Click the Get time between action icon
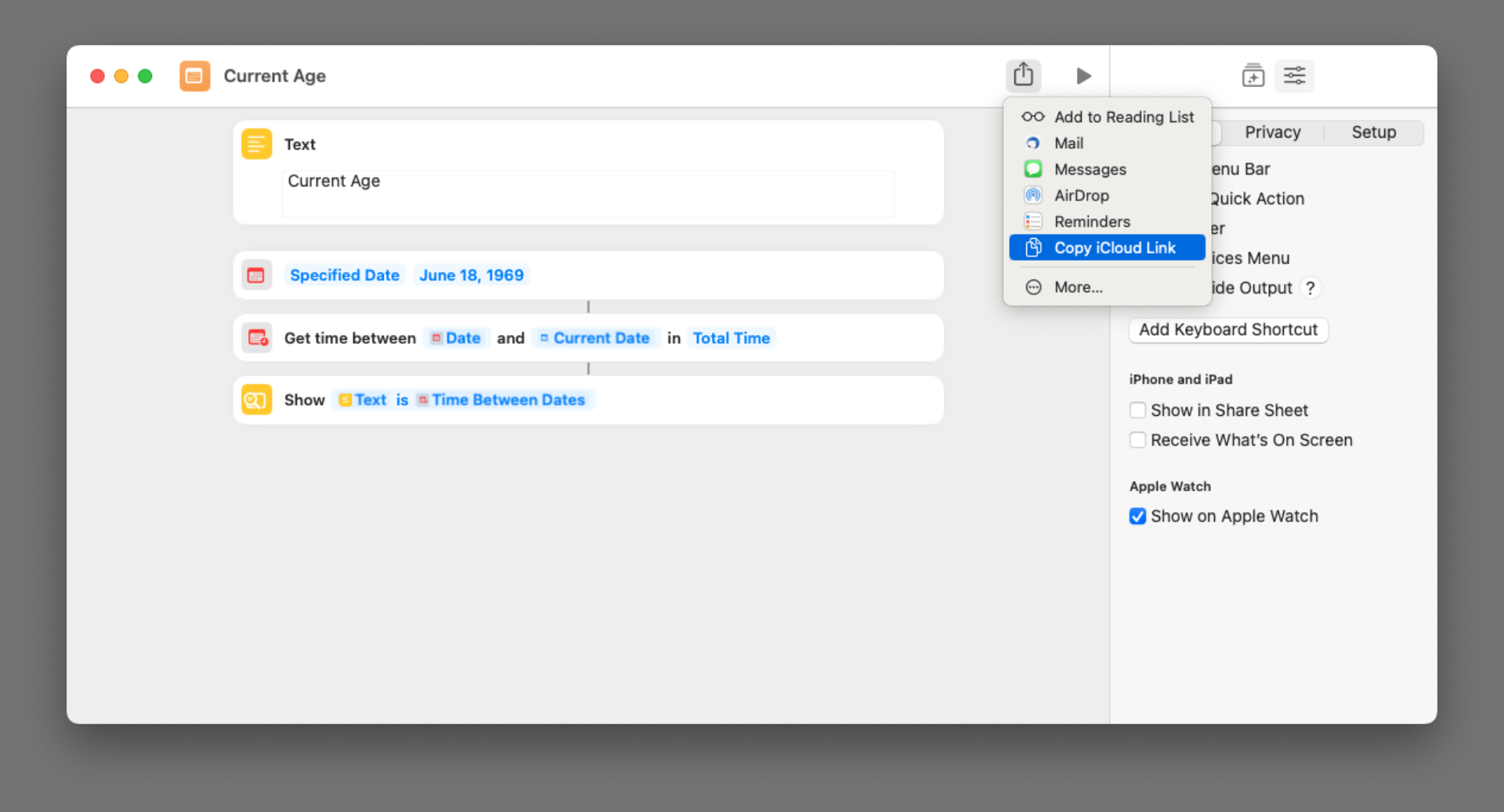Screen dimensions: 1504x812 coord(256,338)
